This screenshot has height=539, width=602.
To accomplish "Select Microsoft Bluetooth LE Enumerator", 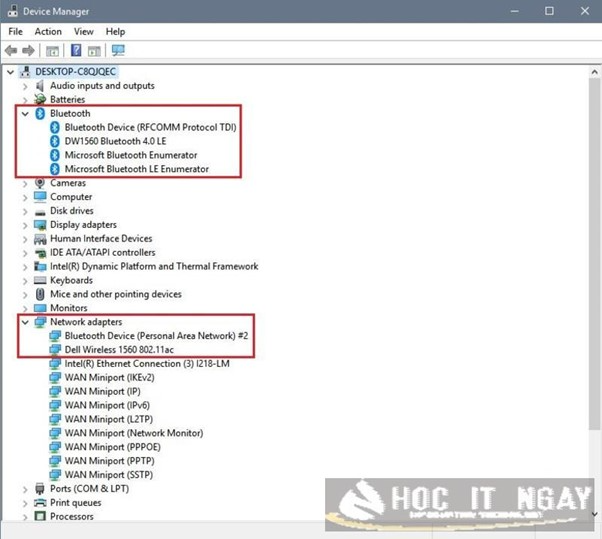I will pyautogui.click(x=137, y=169).
